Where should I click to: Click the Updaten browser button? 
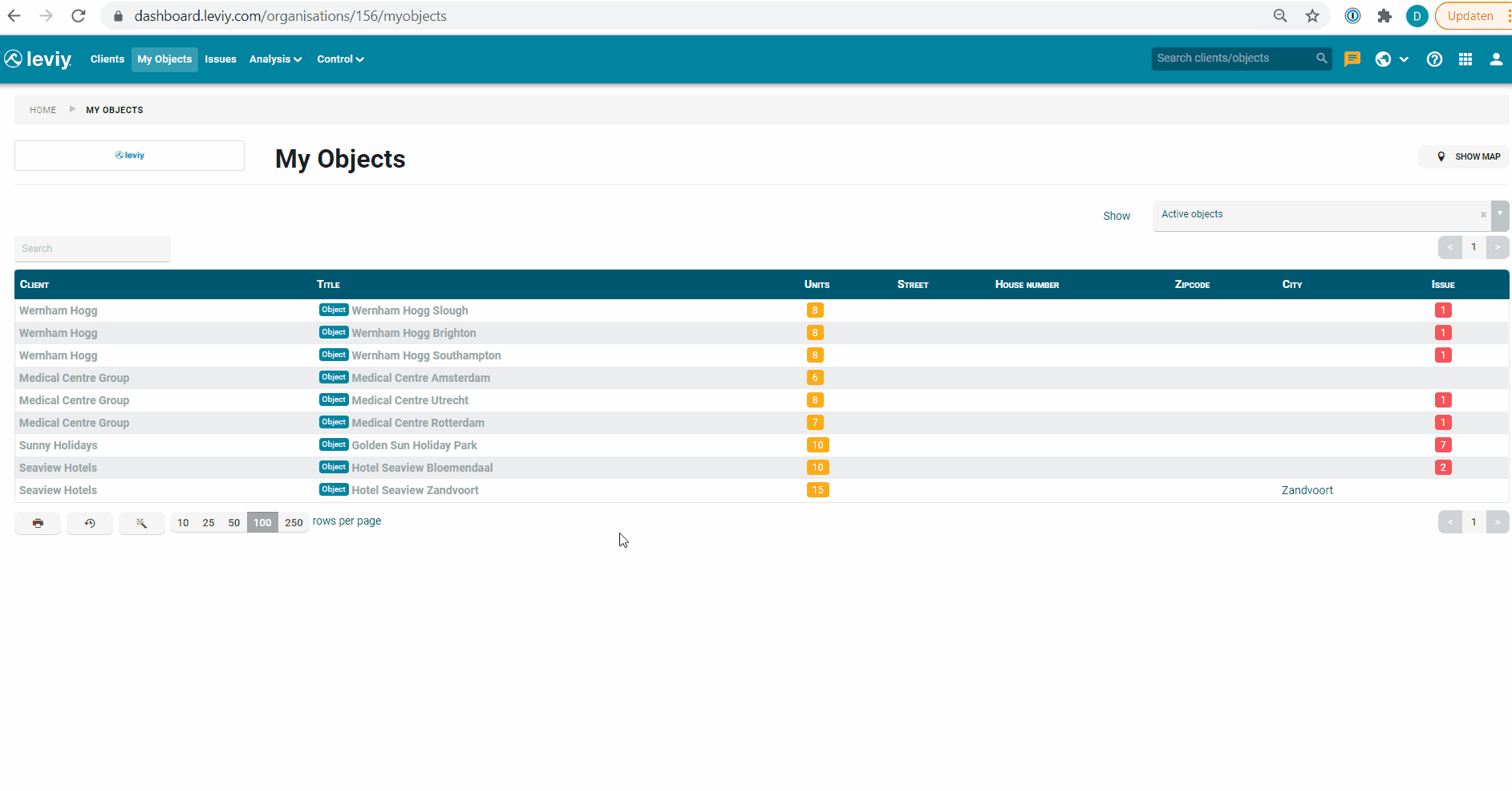coord(1473,16)
